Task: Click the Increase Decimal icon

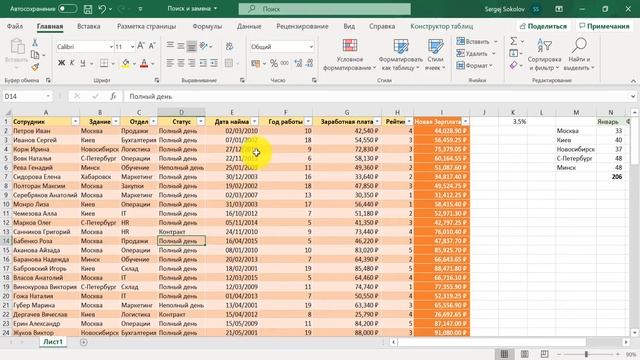Action: [x=298, y=63]
